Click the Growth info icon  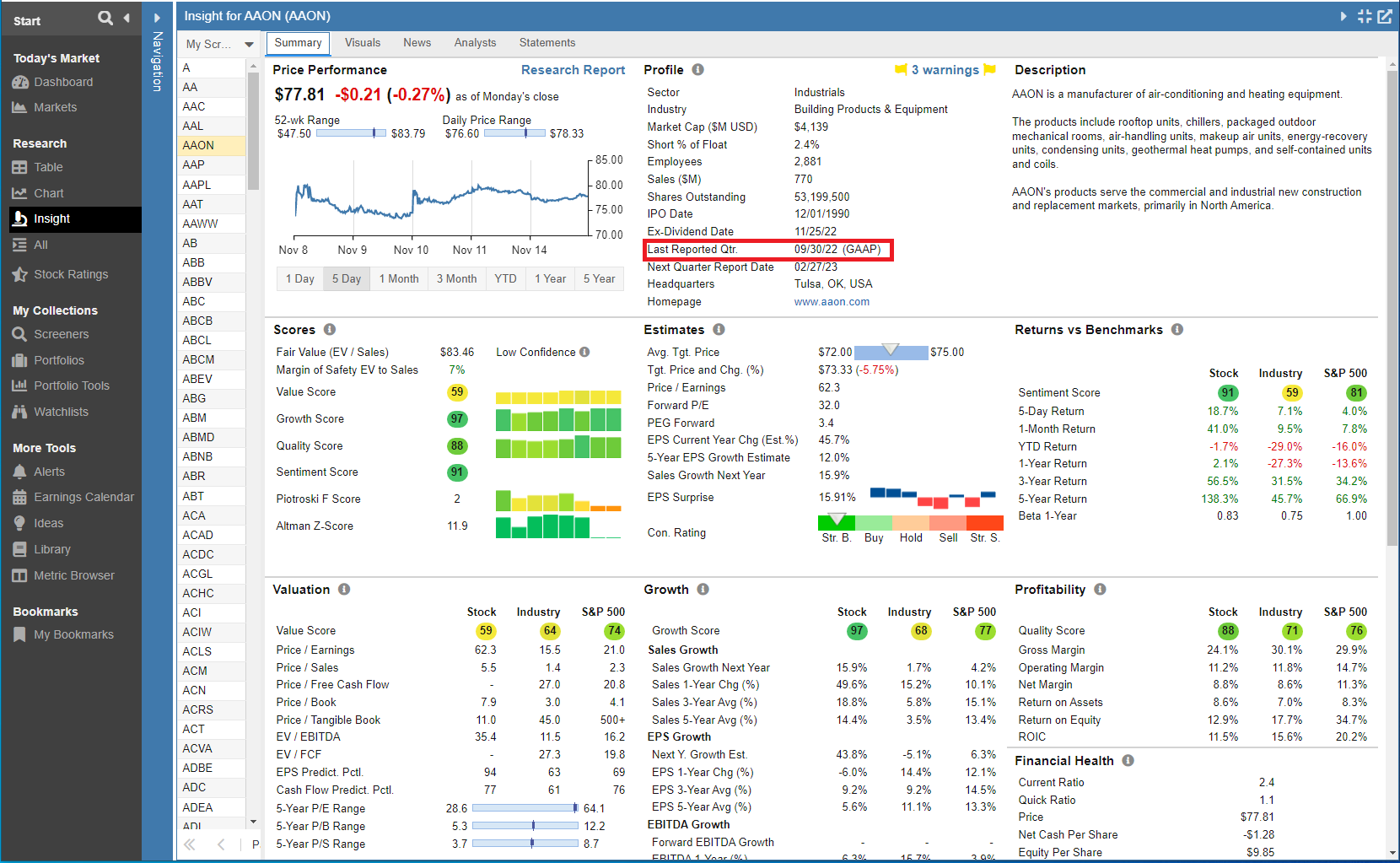[703, 590]
